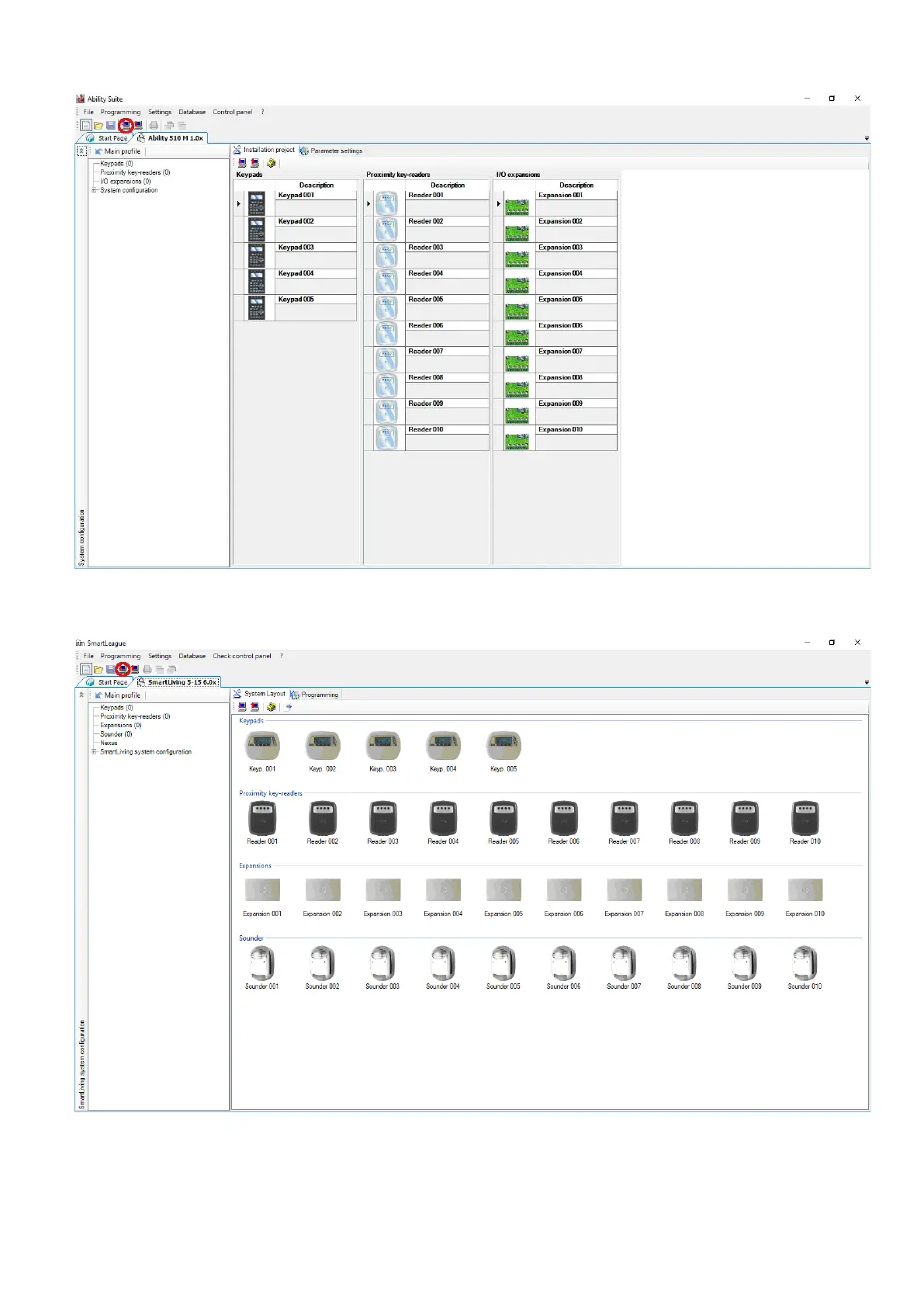Switch to the Programming tab beside System Layout
The width and height of the screenshot is (924, 1307).
pos(314,695)
